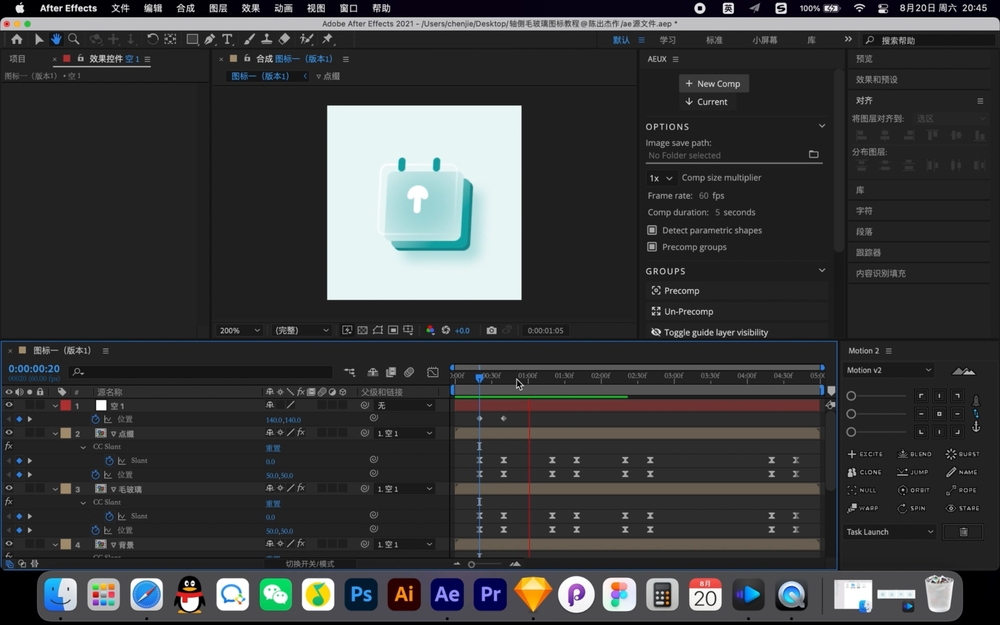1000x625 pixels.
Task: Select the Zoom magnifier tool
Action: [74, 40]
